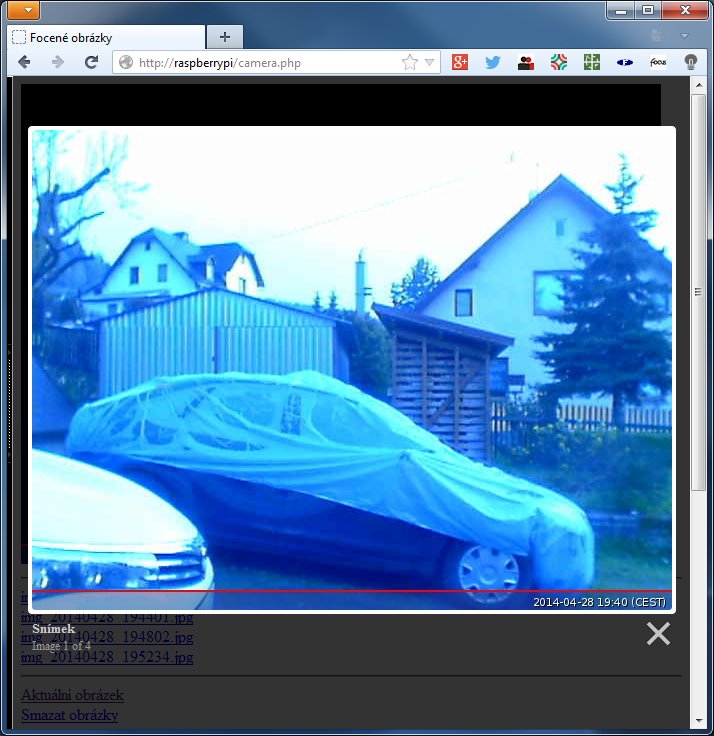The height and width of the screenshot is (736, 714).
Task: Open the blue oval F bookmark
Action: tap(624, 62)
